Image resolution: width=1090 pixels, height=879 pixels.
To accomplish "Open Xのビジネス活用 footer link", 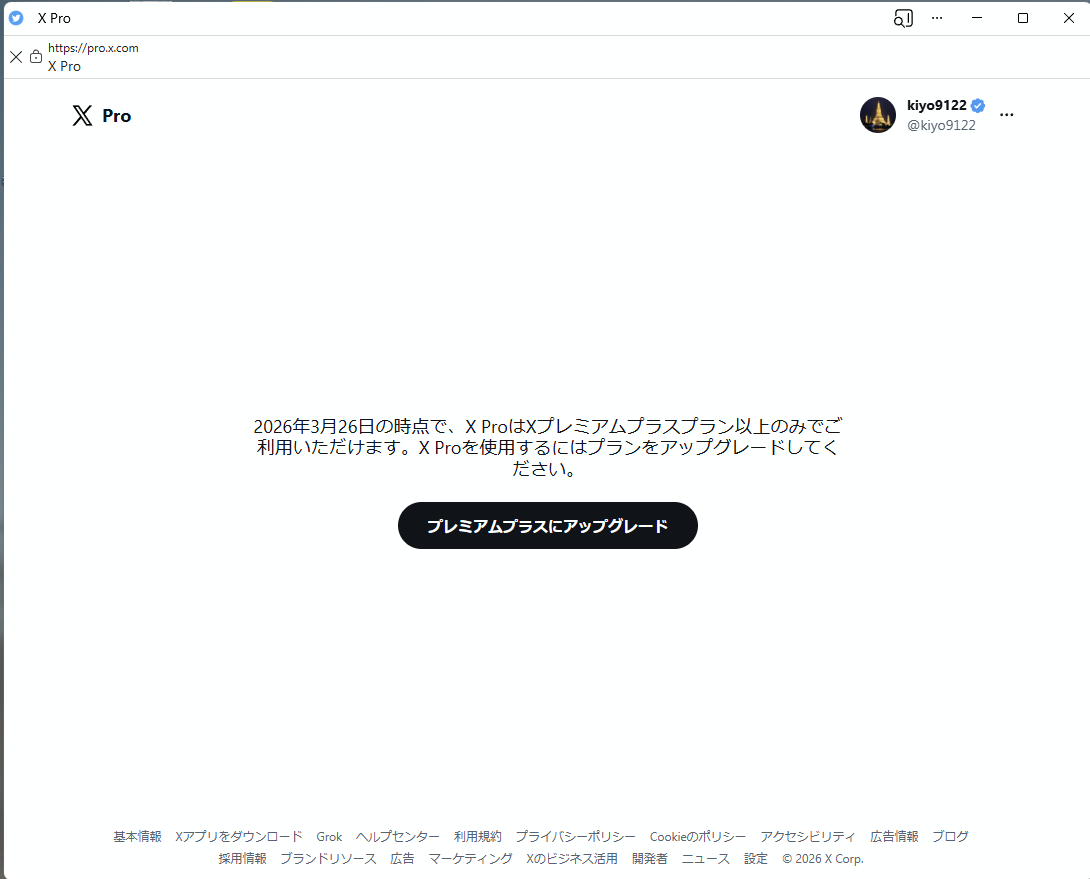I will click(572, 859).
